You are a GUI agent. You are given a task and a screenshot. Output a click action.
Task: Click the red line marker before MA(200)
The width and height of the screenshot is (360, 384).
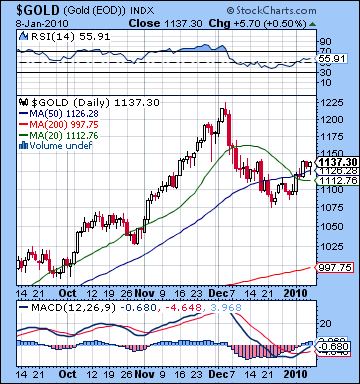coord(24,125)
